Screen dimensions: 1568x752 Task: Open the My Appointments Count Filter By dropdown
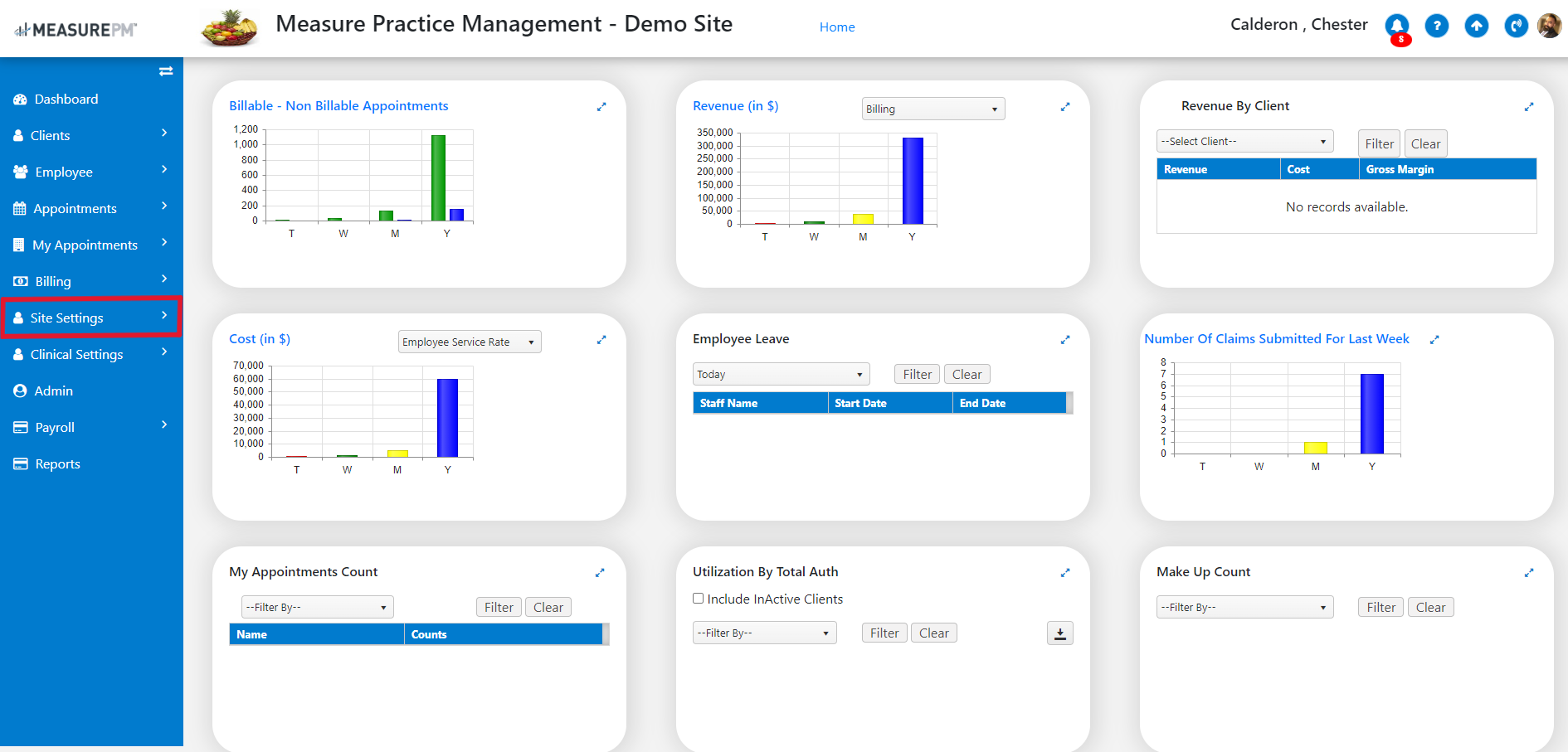(x=318, y=607)
